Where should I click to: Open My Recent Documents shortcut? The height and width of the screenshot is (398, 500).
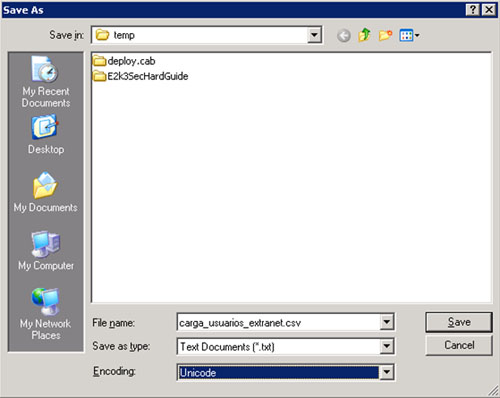pos(46,82)
